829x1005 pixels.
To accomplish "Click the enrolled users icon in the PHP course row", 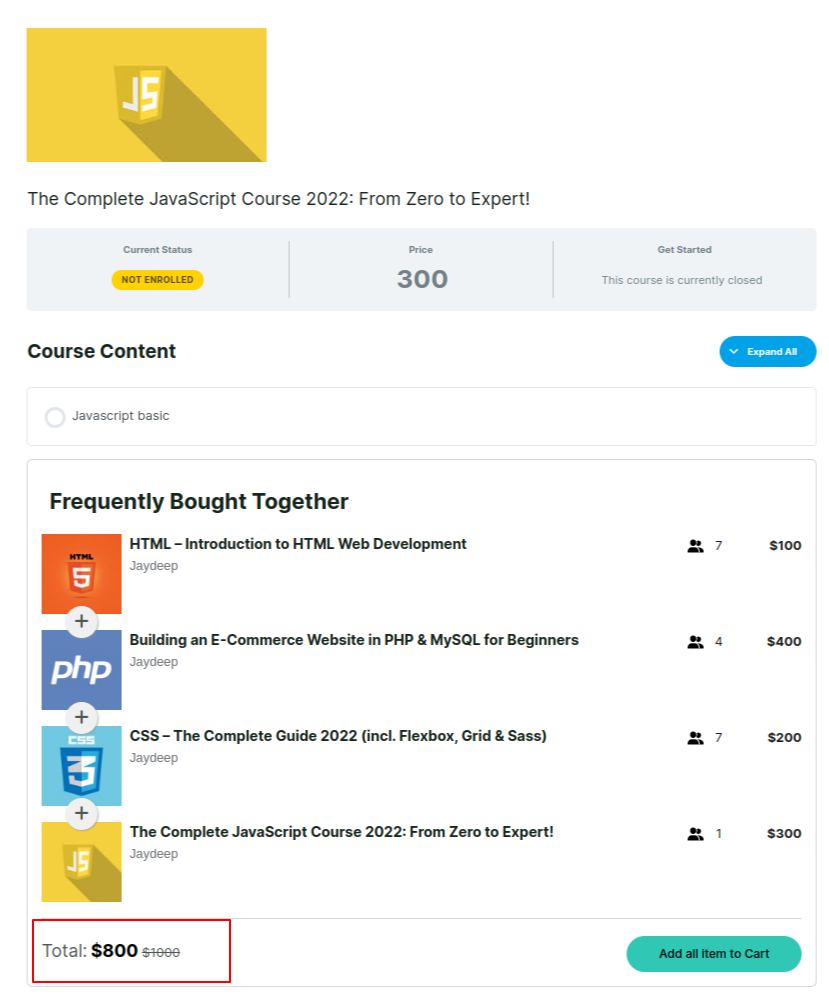I will pos(696,642).
